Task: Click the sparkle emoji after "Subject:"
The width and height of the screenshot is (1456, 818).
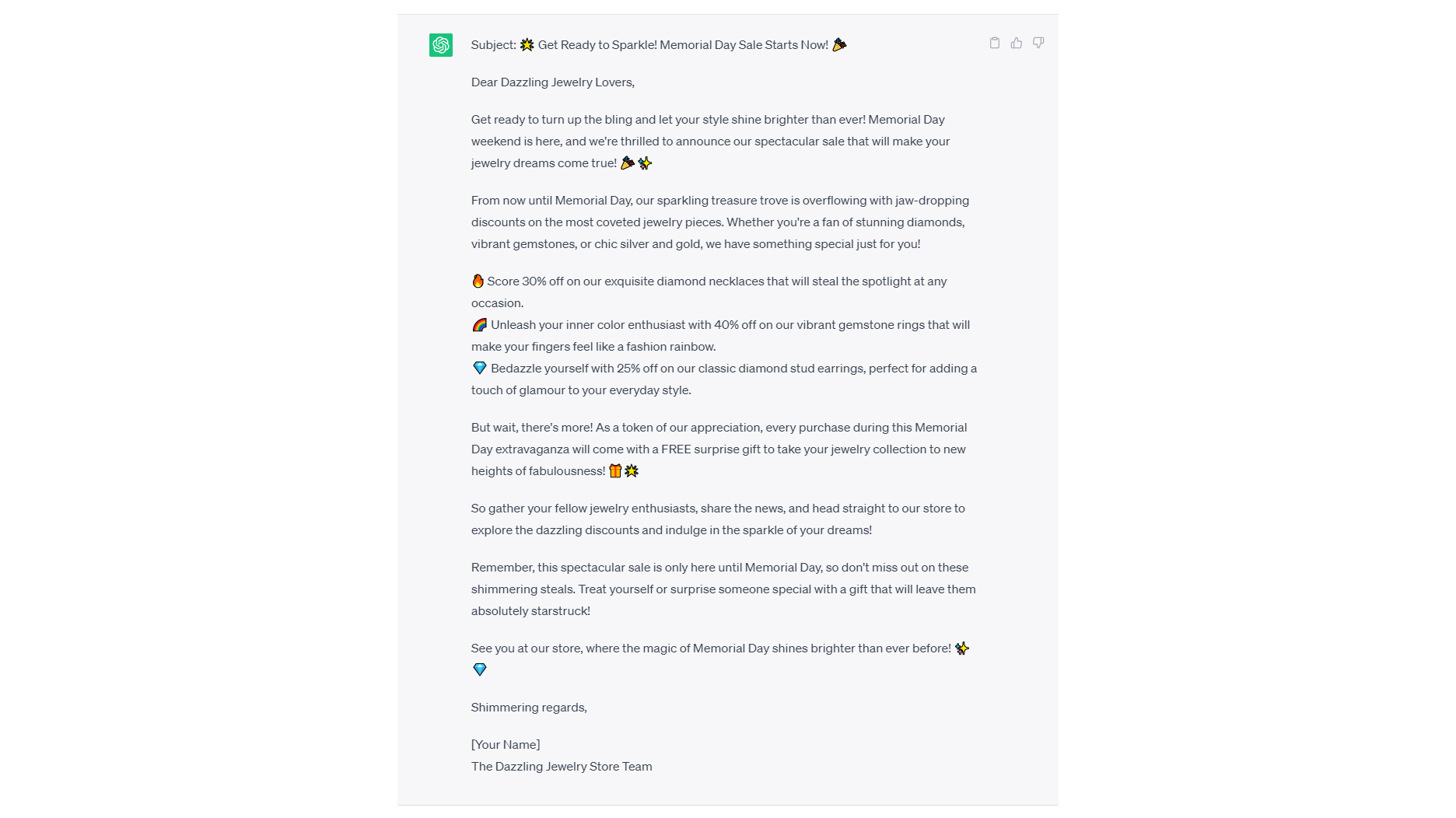Action: pyautogui.click(x=527, y=45)
